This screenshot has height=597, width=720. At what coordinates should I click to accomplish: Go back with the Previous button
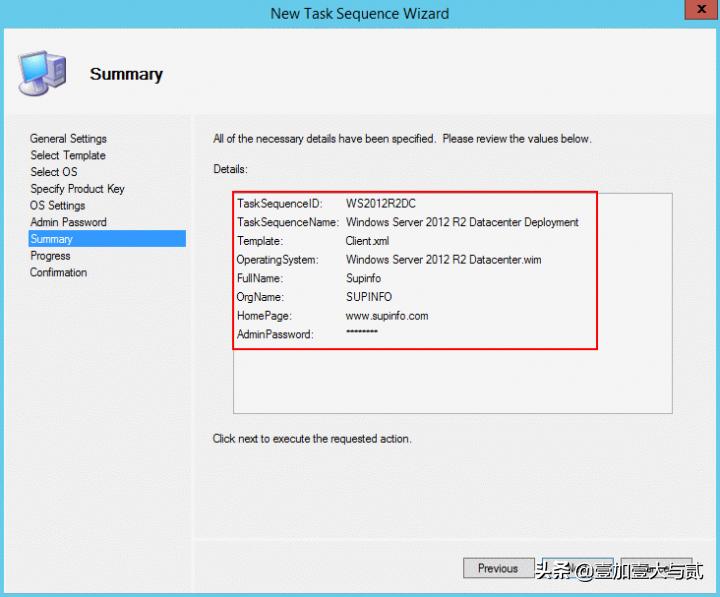498,569
